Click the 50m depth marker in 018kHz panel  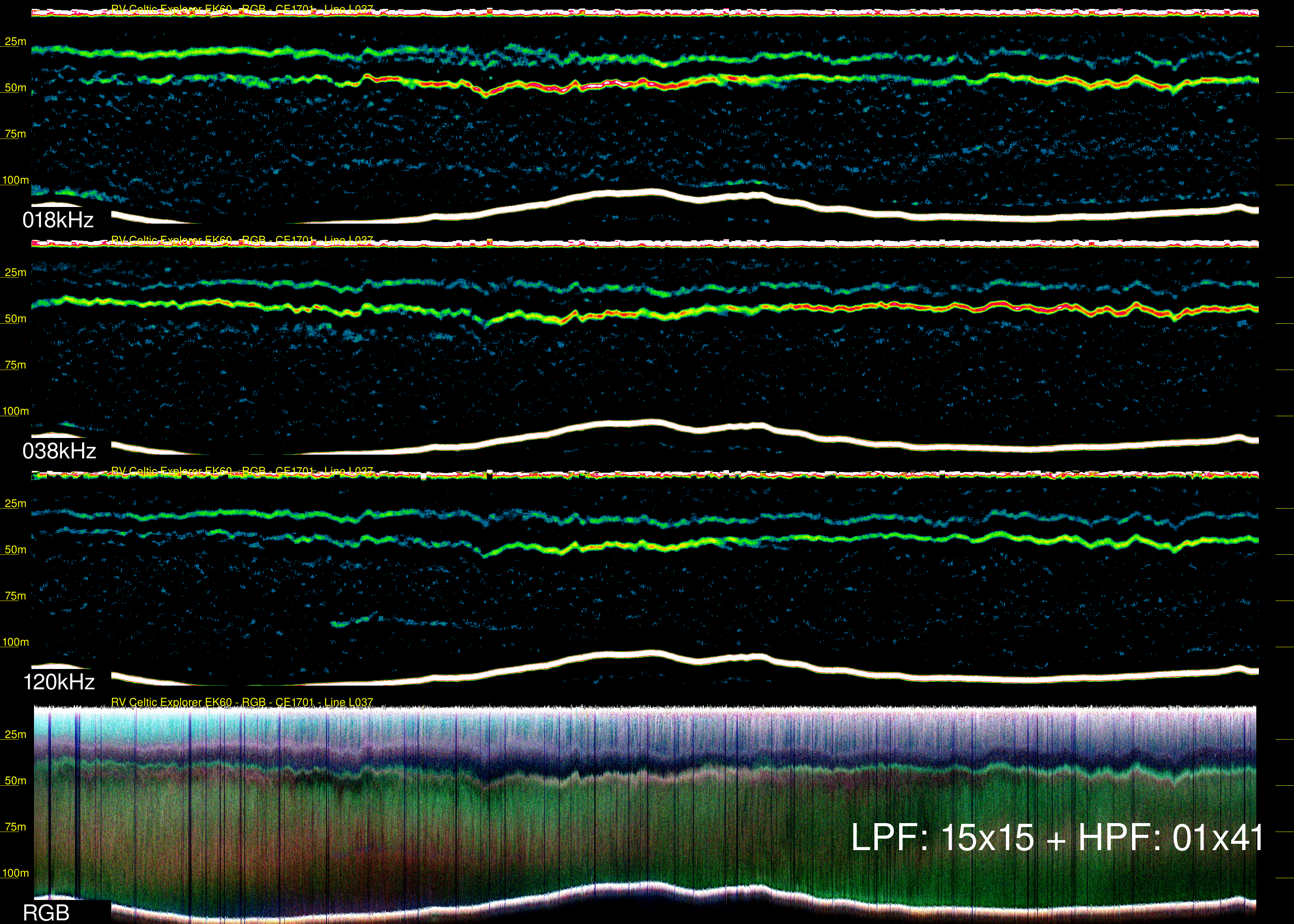point(16,88)
